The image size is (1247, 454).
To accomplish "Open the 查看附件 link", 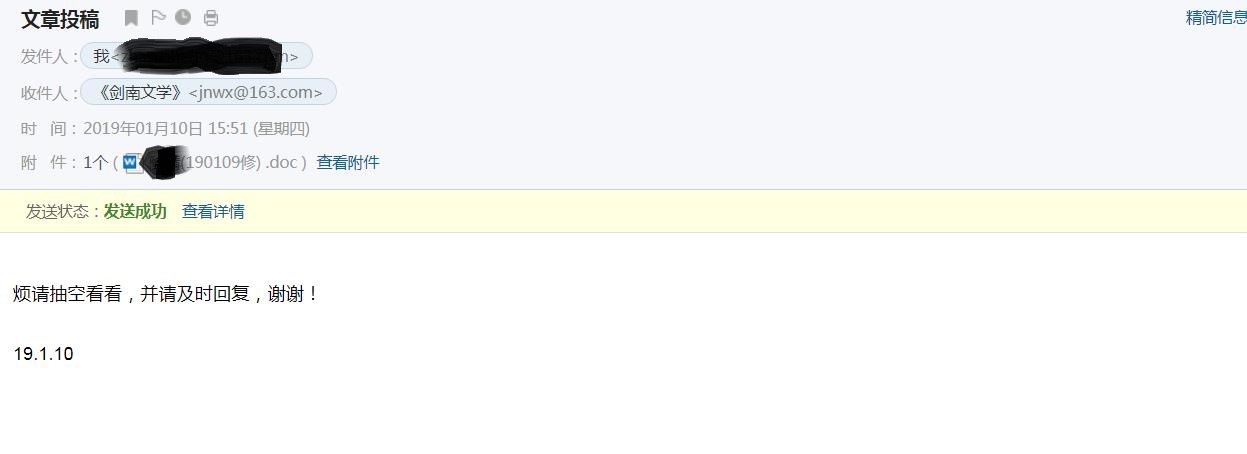I will (348, 162).
